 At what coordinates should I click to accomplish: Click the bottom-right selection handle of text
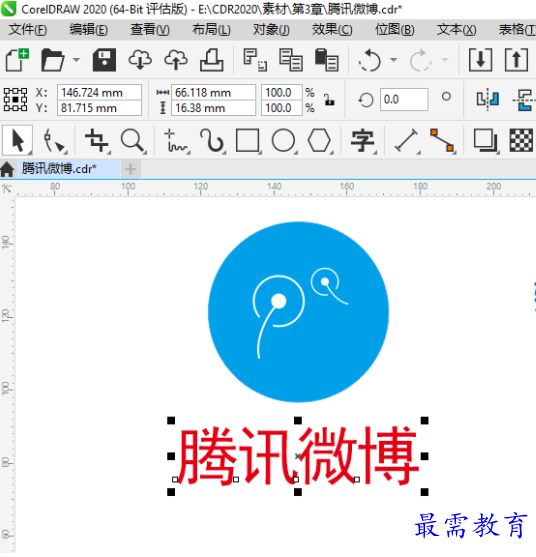(x=424, y=492)
